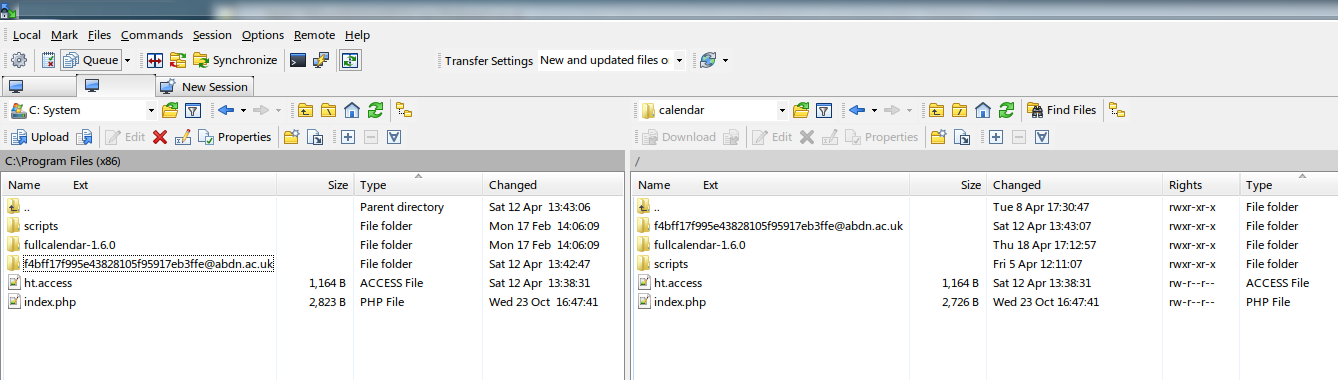Open the Commands menu
1338x380 pixels.
(x=152, y=35)
